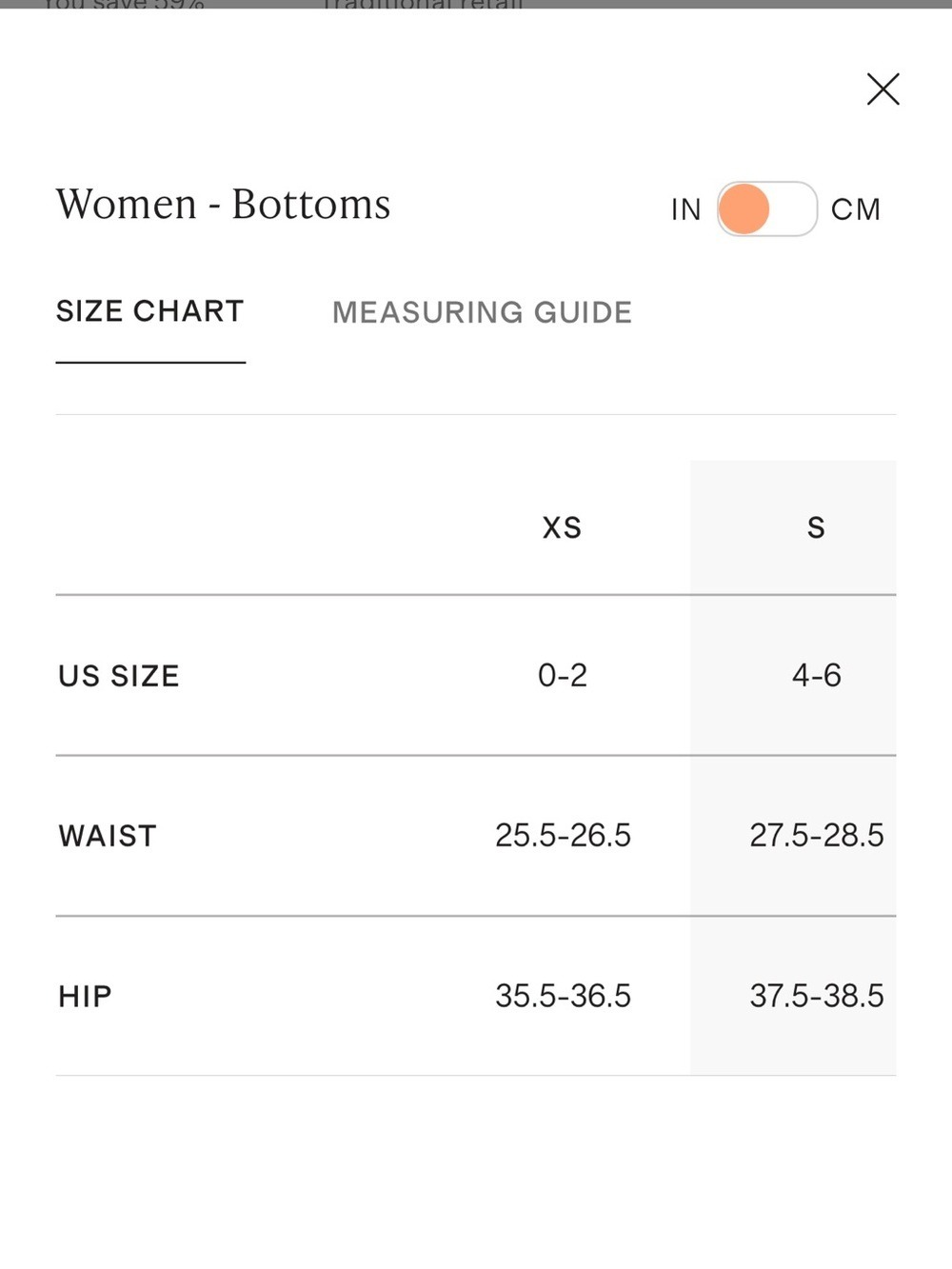Click the orange toggle knob
This screenshot has height=1269, width=952.
pos(744,208)
